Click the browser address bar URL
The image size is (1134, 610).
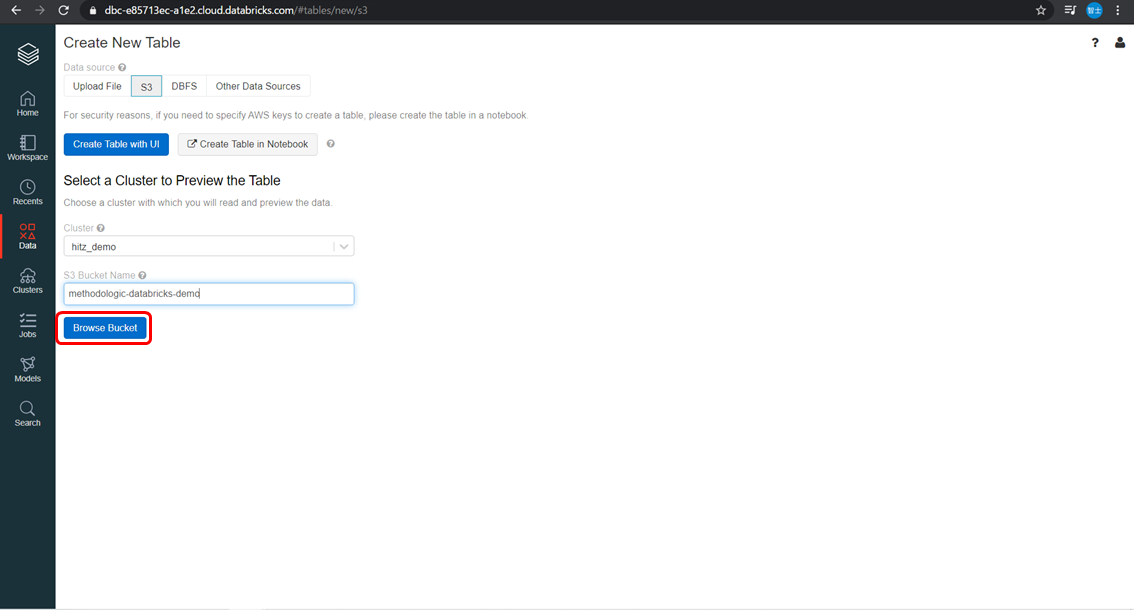pos(236,10)
